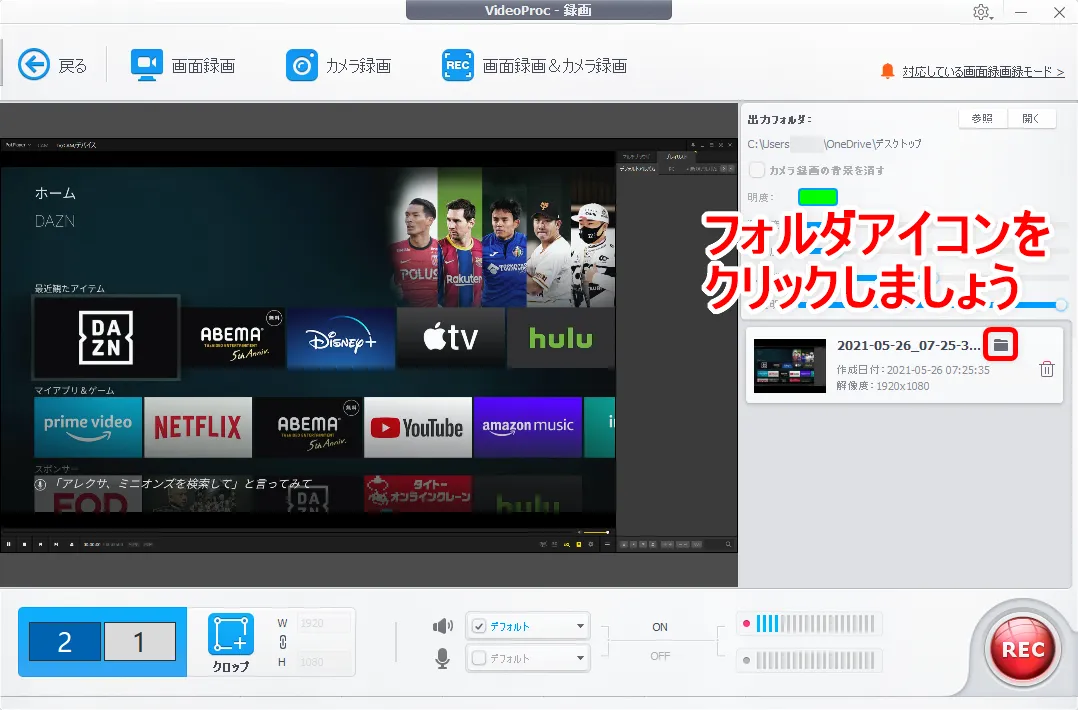Select 画面録画＆カメラ録画 combined mode
Screen dimensions: 1078x710
[x=534, y=65]
